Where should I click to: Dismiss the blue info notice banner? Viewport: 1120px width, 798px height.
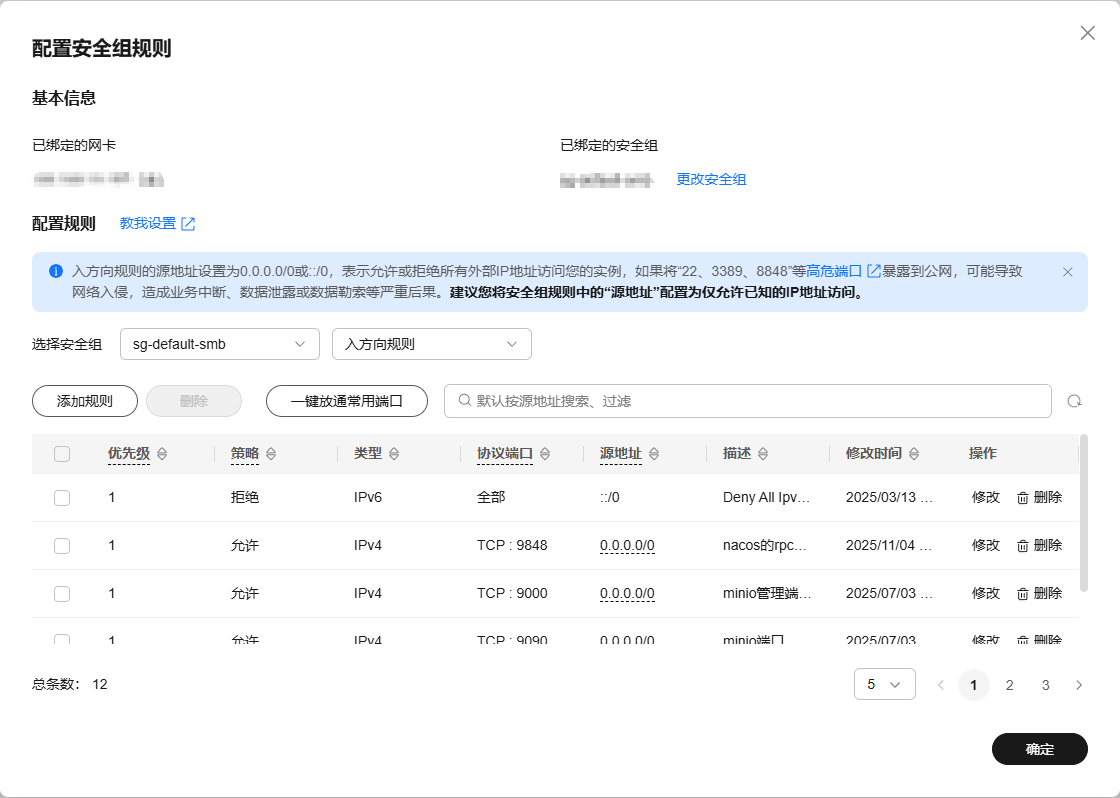[x=1067, y=271]
